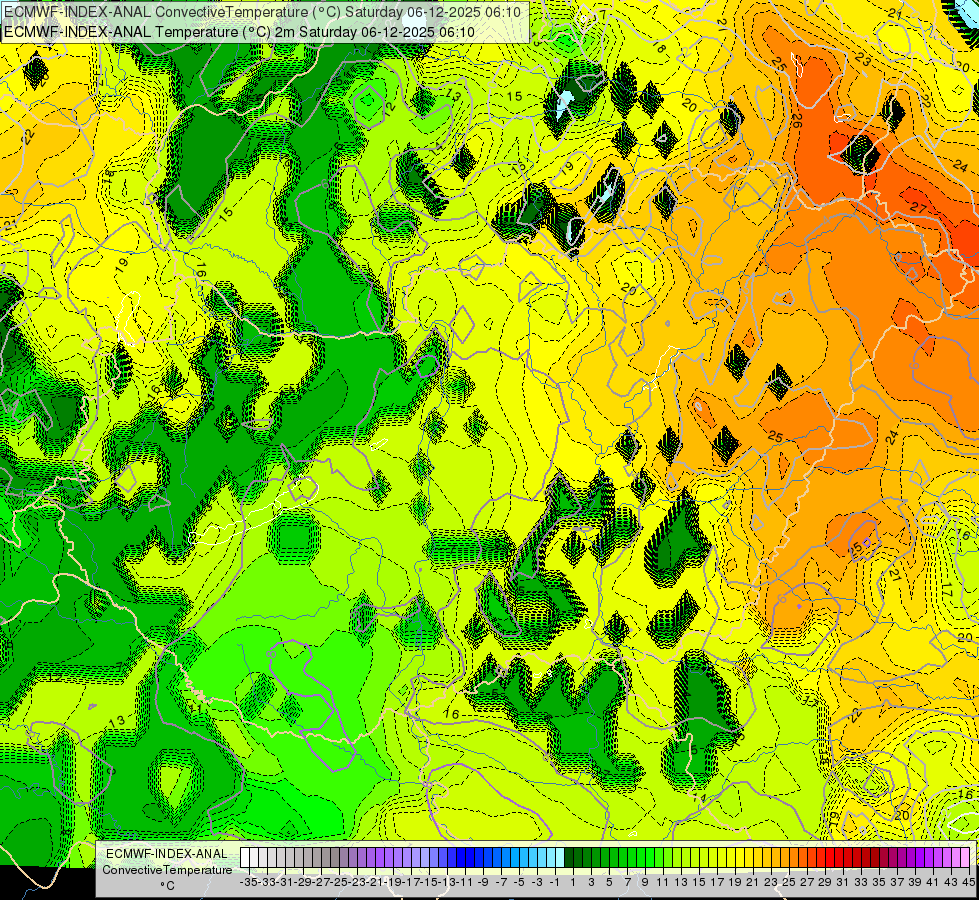Viewport: 979px width, 900px height.
Task: Click the legend 'ECMWF-INDEX-ANAL' label
Action: tap(167, 854)
